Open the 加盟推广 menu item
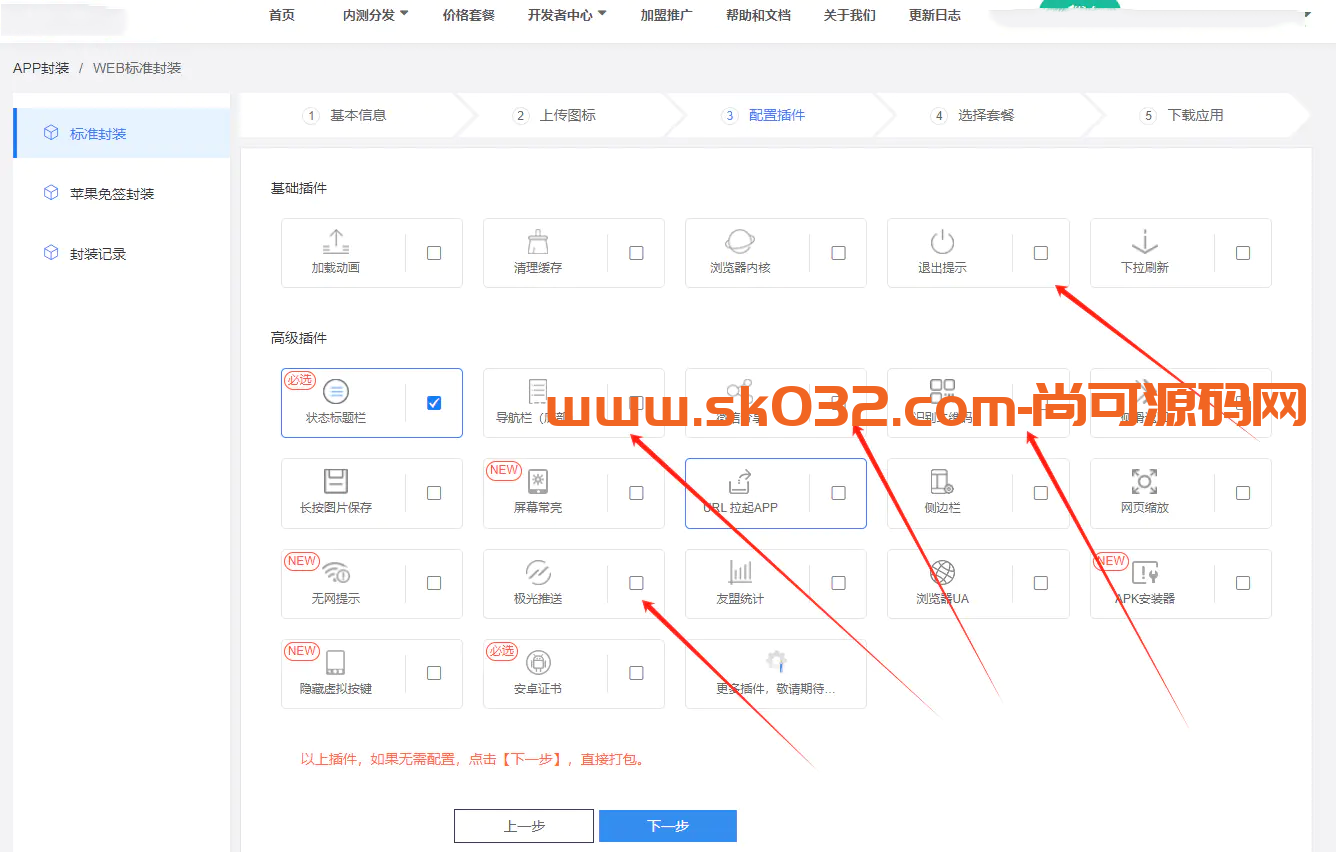Image resolution: width=1336 pixels, height=852 pixels. 666,15
